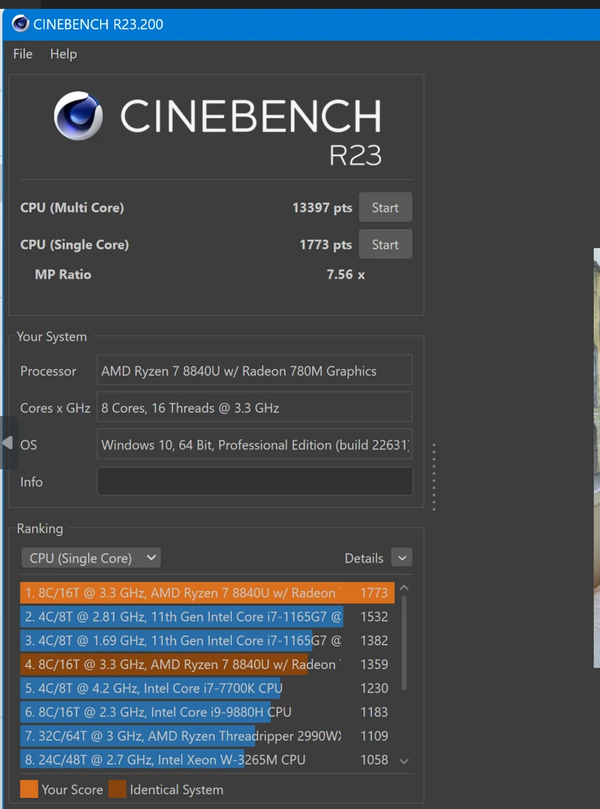Click the CPU (Single Core) label

coord(74,245)
